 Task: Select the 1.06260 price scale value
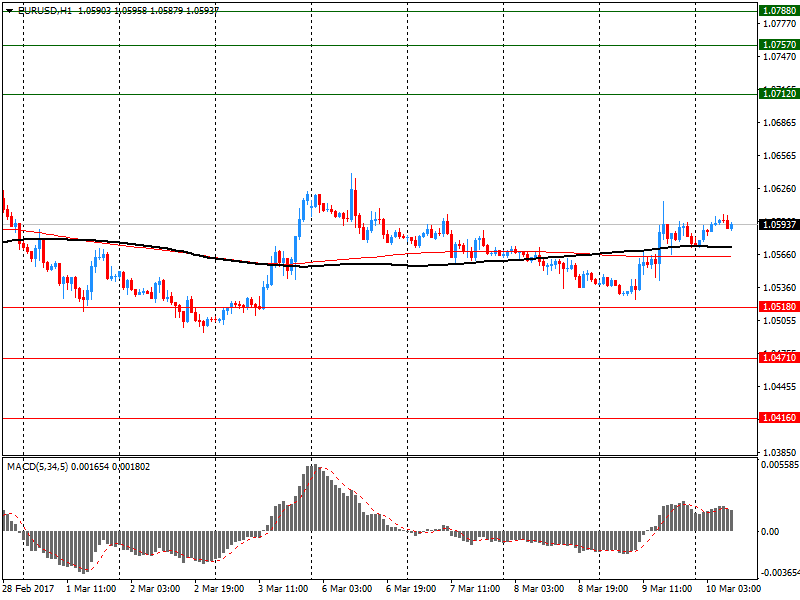click(x=780, y=189)
